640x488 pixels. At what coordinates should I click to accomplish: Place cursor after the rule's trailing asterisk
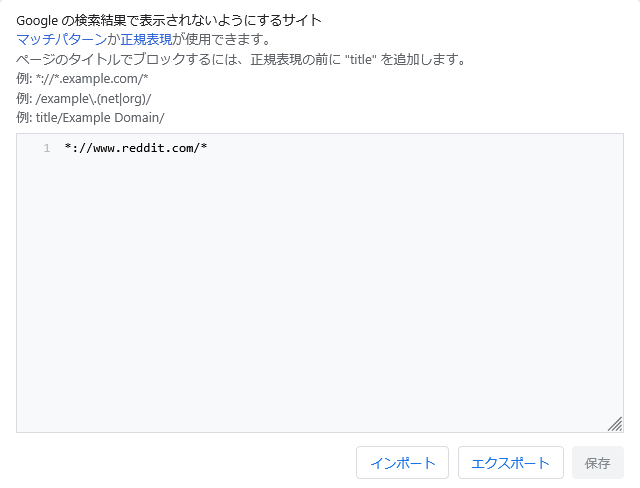207,148
